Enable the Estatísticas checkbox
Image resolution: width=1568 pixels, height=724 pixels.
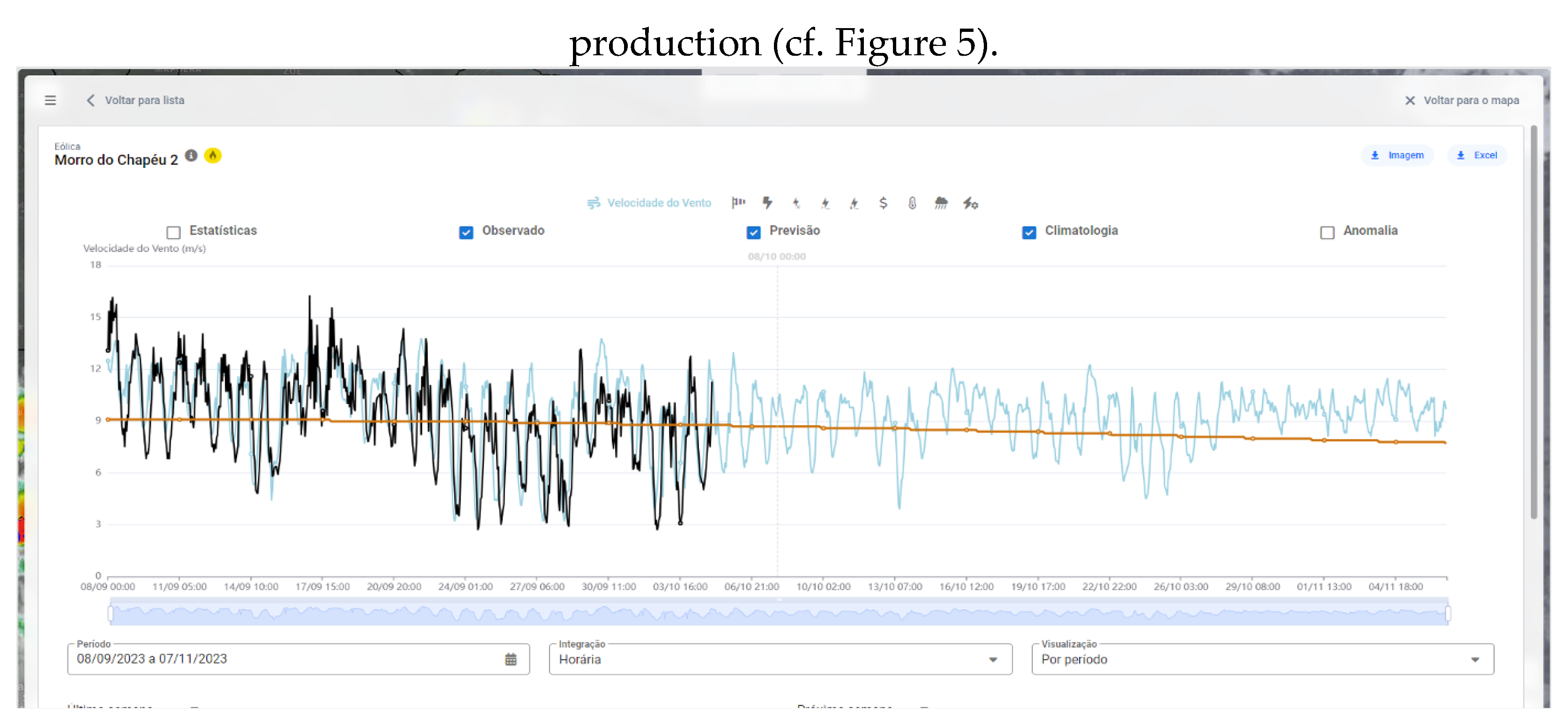(173, 232)
